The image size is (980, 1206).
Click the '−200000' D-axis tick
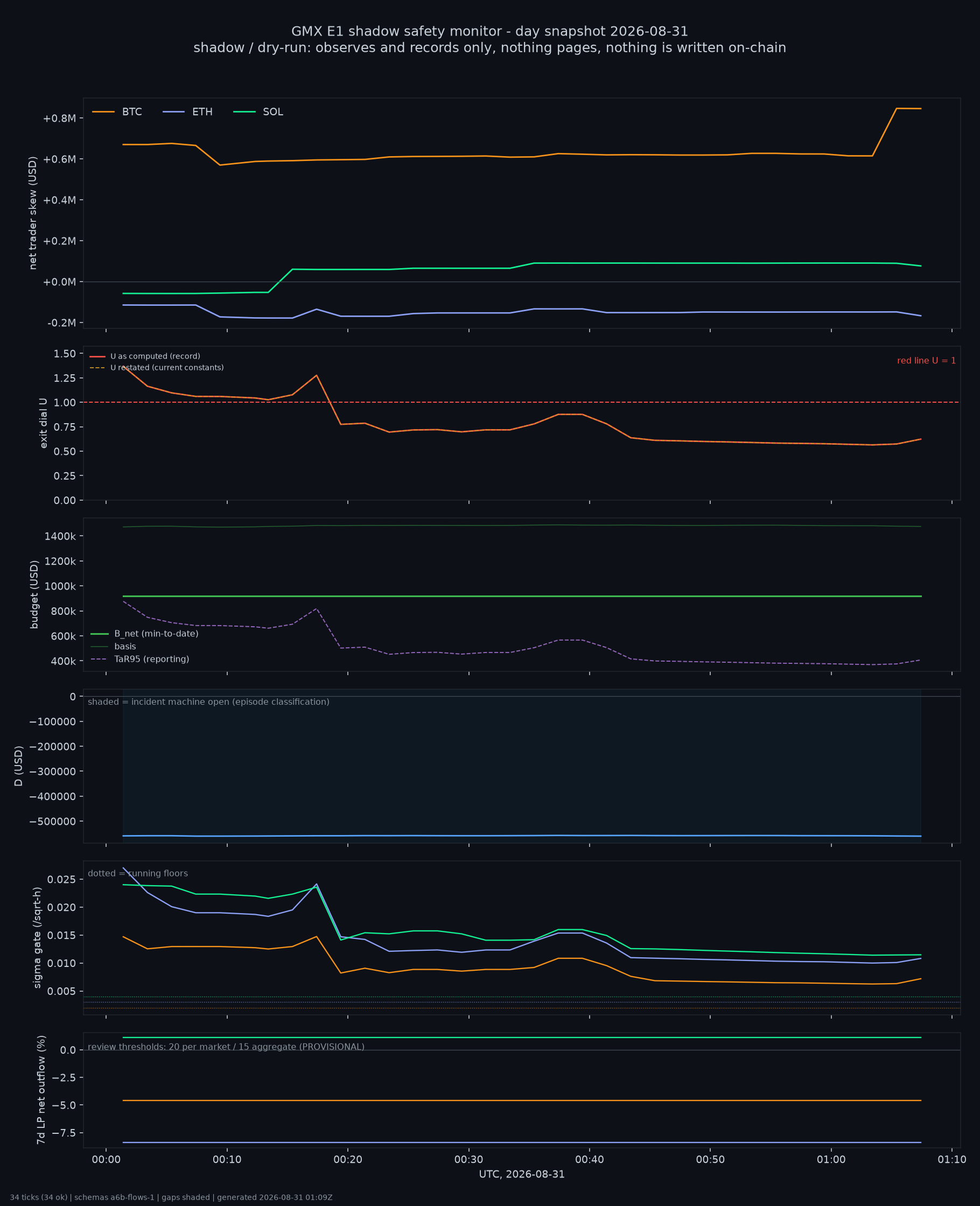(x=53, y=747)
